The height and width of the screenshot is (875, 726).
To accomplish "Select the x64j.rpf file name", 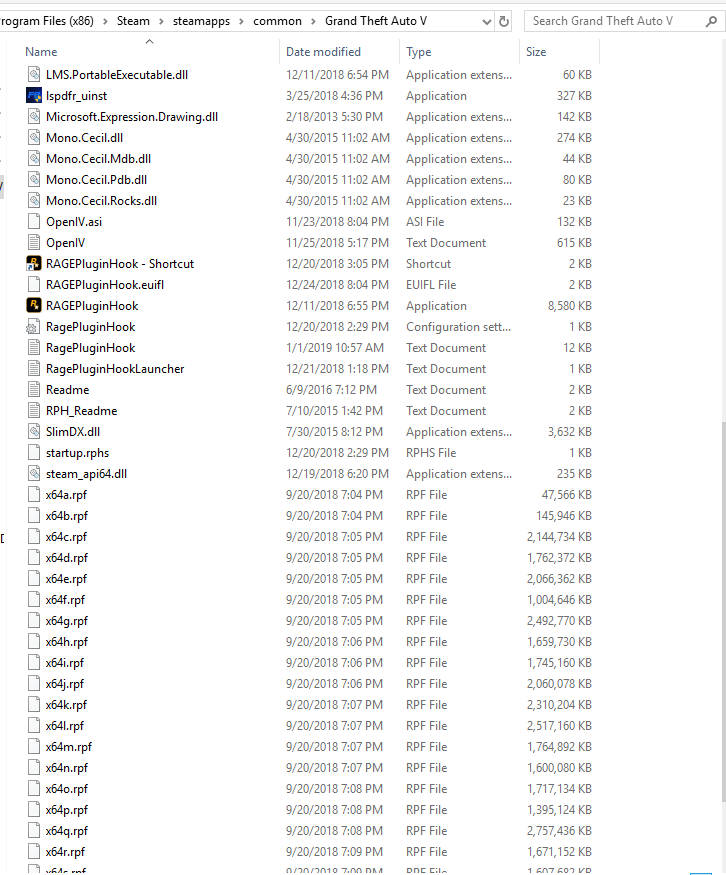I will click(64, 684).
